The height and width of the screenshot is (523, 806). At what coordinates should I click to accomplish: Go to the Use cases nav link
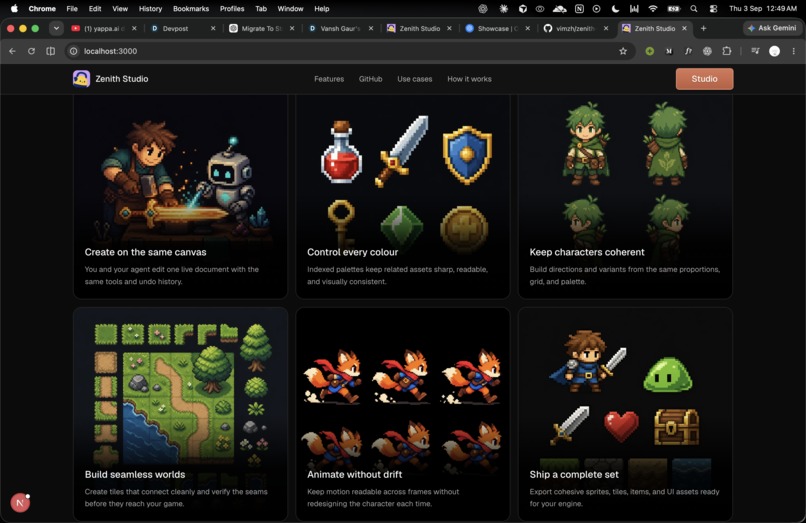[414, 79]
